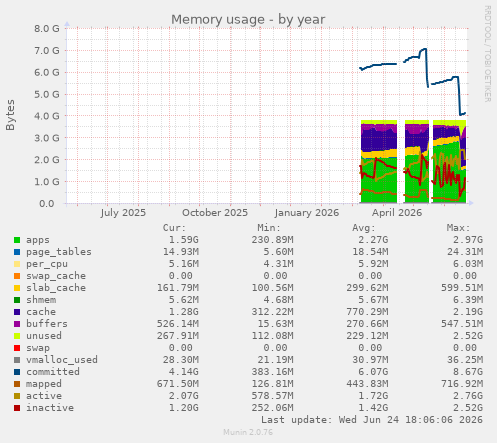
Task: Click apps current value 1.59G
Action: pos(183,240)
